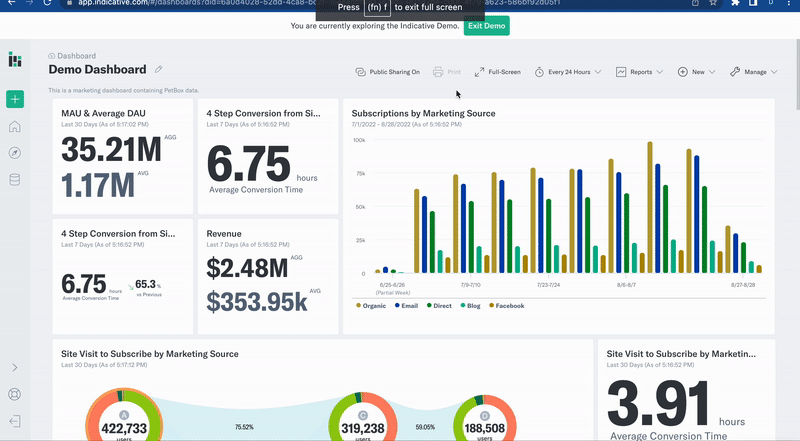Image resolution: width=800 pixels, height=441 pixels.
Task: Click the Public Sharing On link icon
Action: (361, 72)
